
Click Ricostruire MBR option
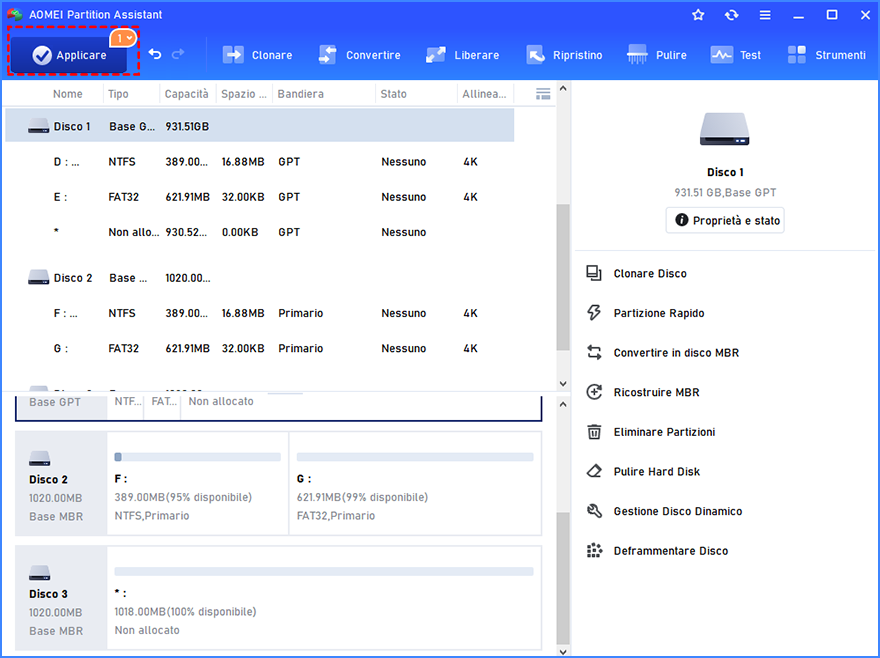coord(657,392)
